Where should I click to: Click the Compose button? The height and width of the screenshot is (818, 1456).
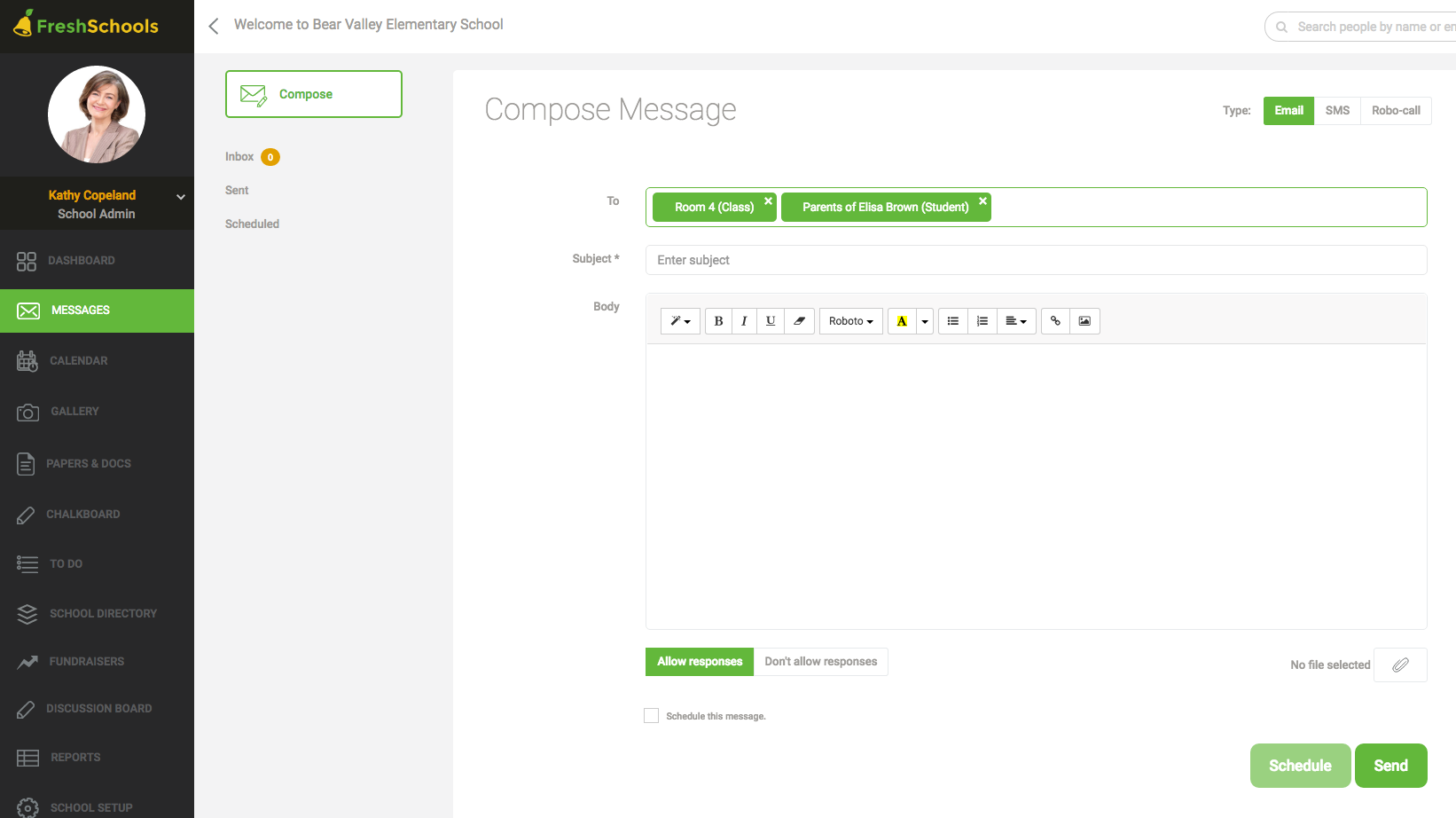314,94
